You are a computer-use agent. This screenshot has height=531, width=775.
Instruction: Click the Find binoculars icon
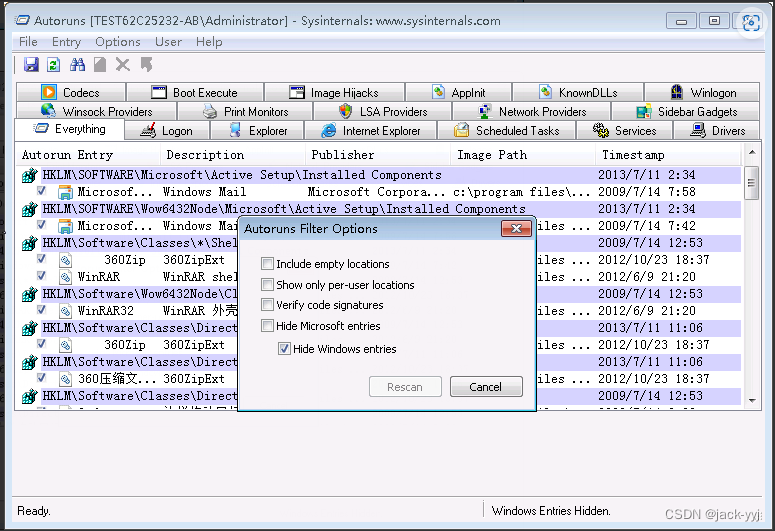point(77,65)
